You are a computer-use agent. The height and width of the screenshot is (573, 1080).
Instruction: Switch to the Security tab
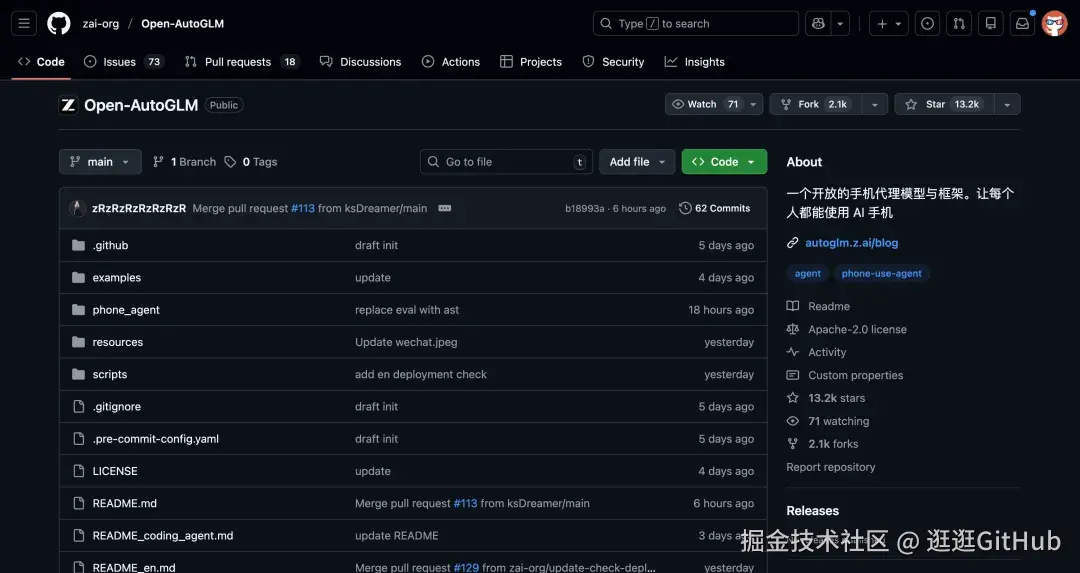(613, 62)
